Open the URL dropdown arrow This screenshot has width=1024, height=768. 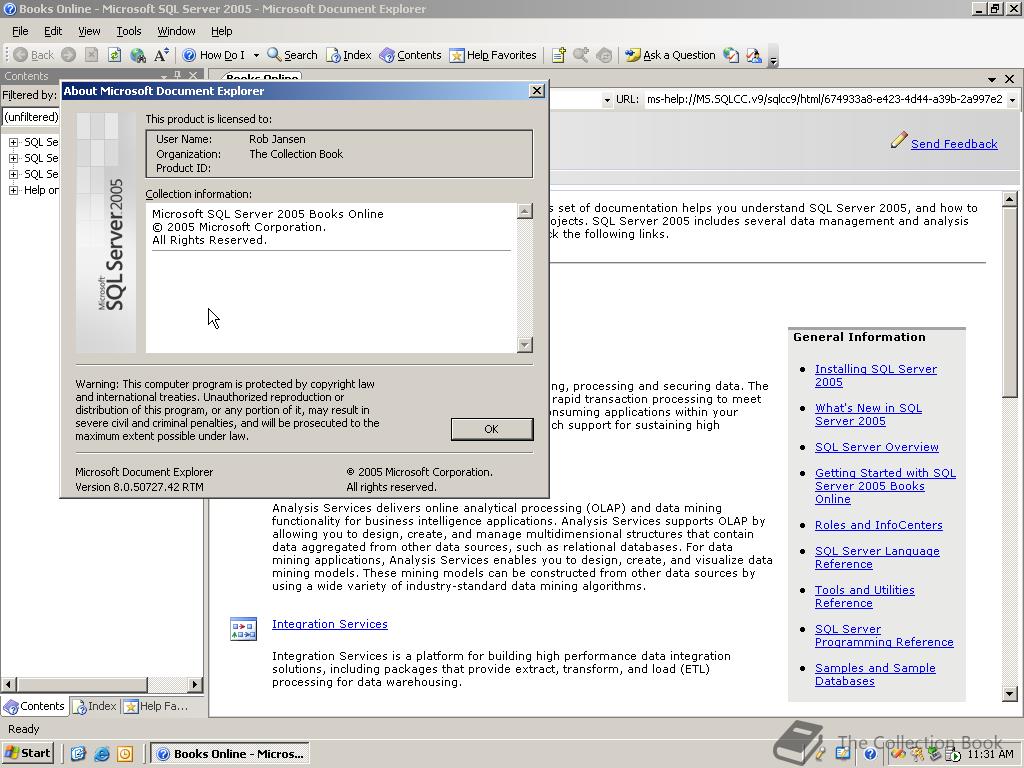(1012, 100)
